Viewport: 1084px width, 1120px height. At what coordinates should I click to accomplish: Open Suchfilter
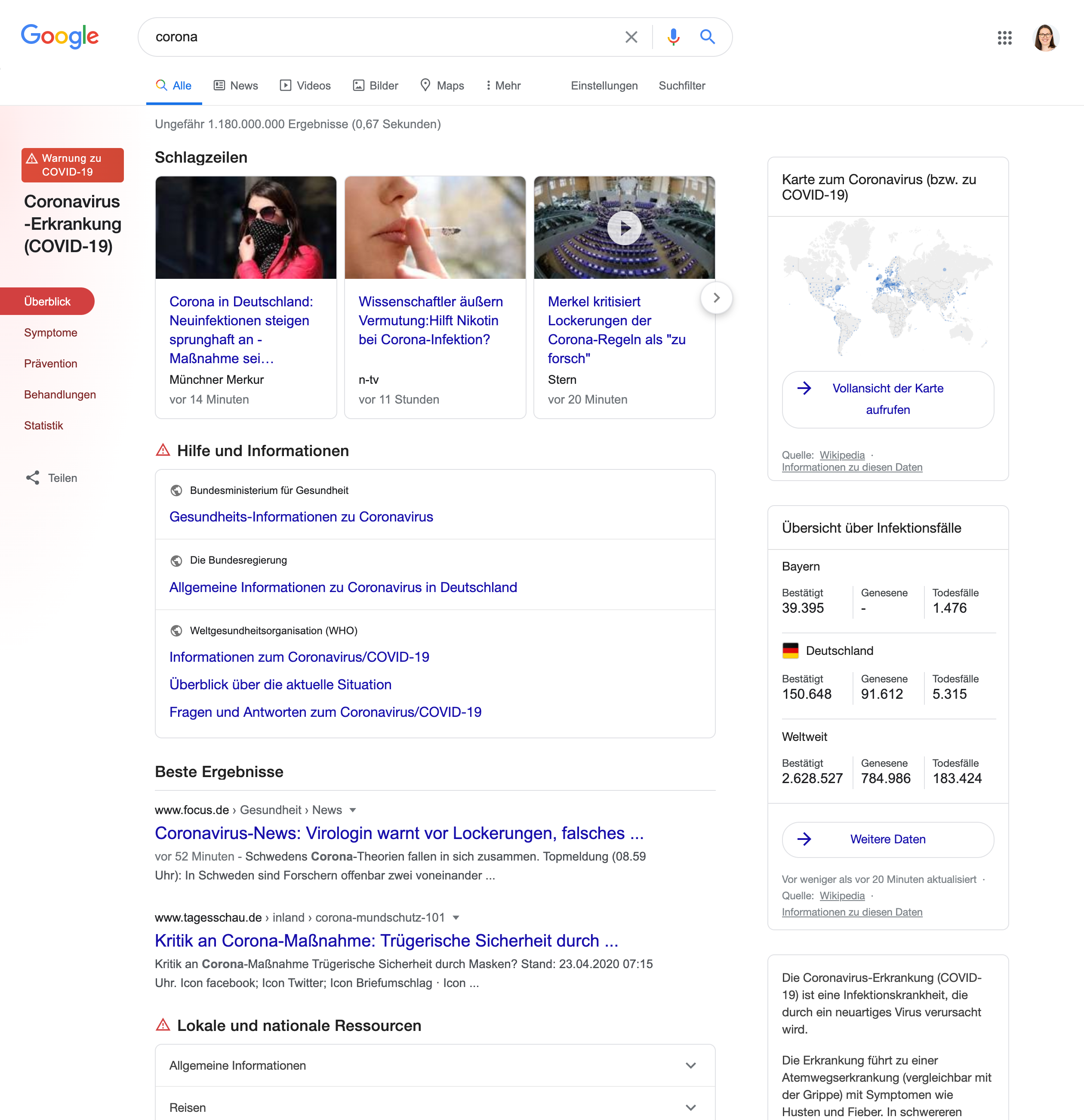682,86
